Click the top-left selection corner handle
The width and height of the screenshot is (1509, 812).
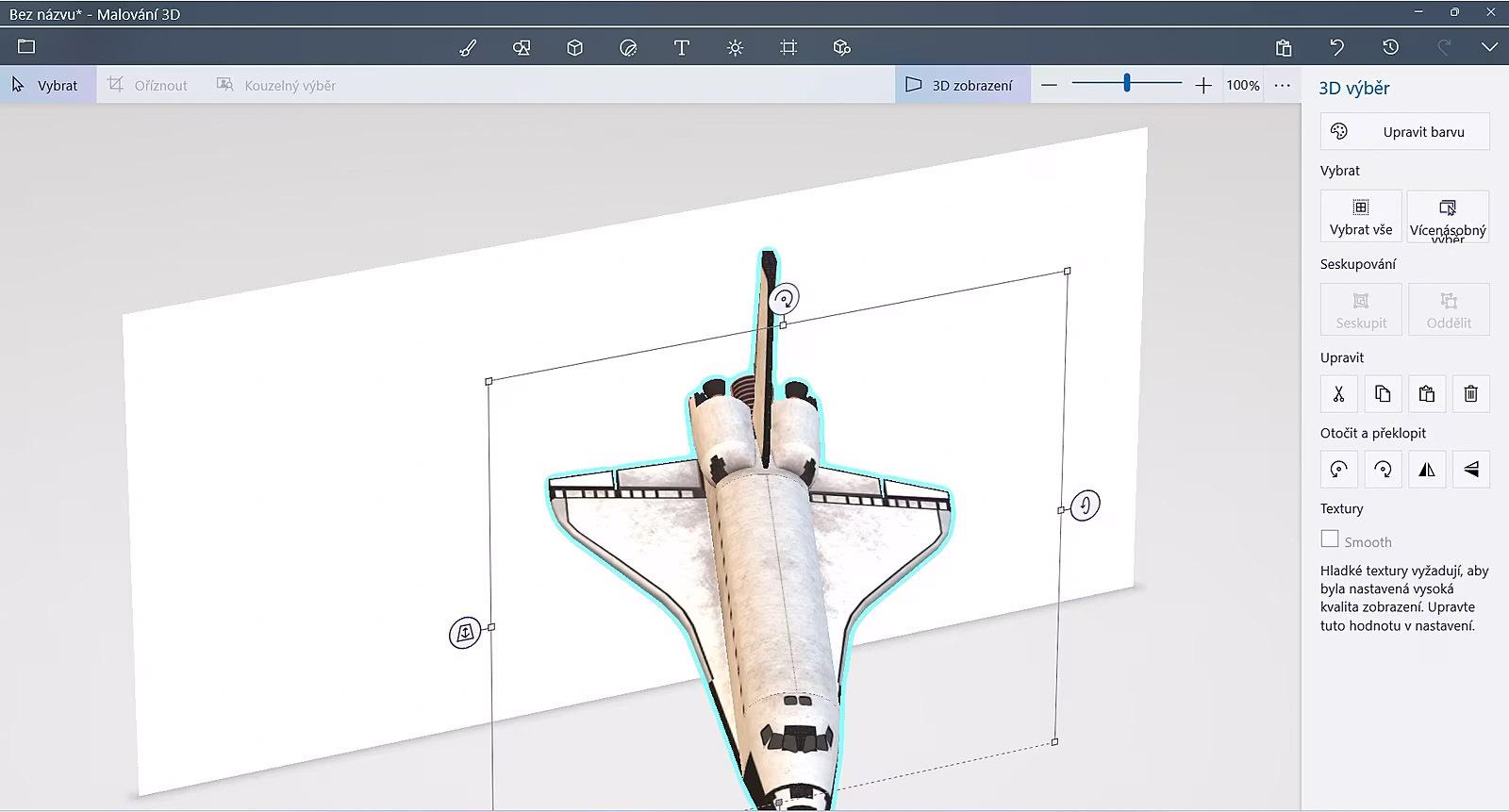[x=489, y=381]
